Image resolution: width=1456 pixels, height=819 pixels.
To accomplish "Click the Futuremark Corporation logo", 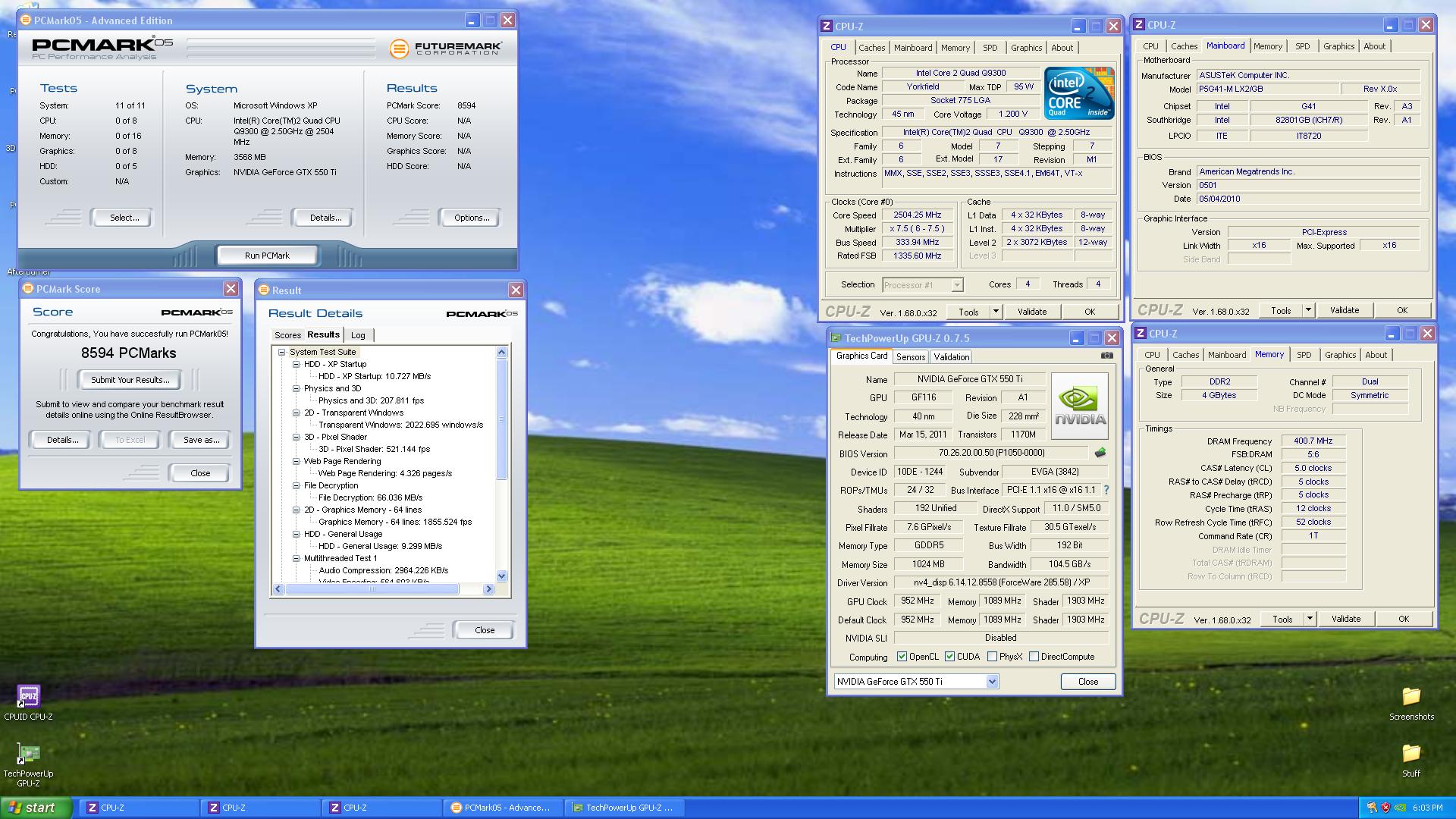I will point(446,49).
